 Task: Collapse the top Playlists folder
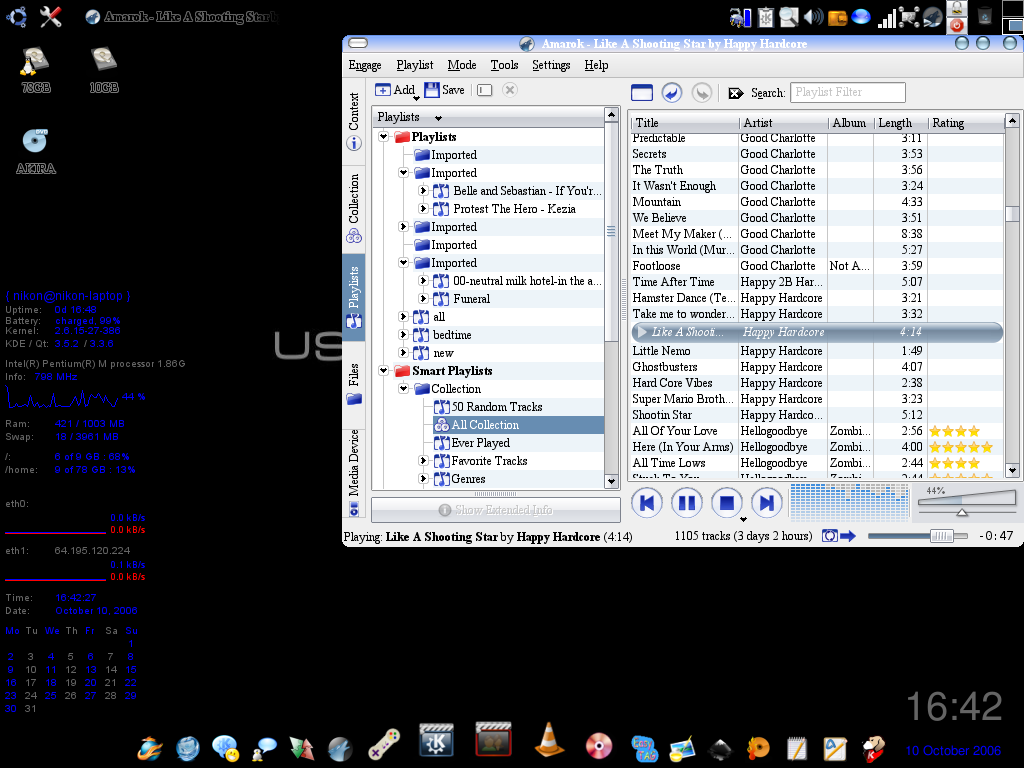point(384,136)
